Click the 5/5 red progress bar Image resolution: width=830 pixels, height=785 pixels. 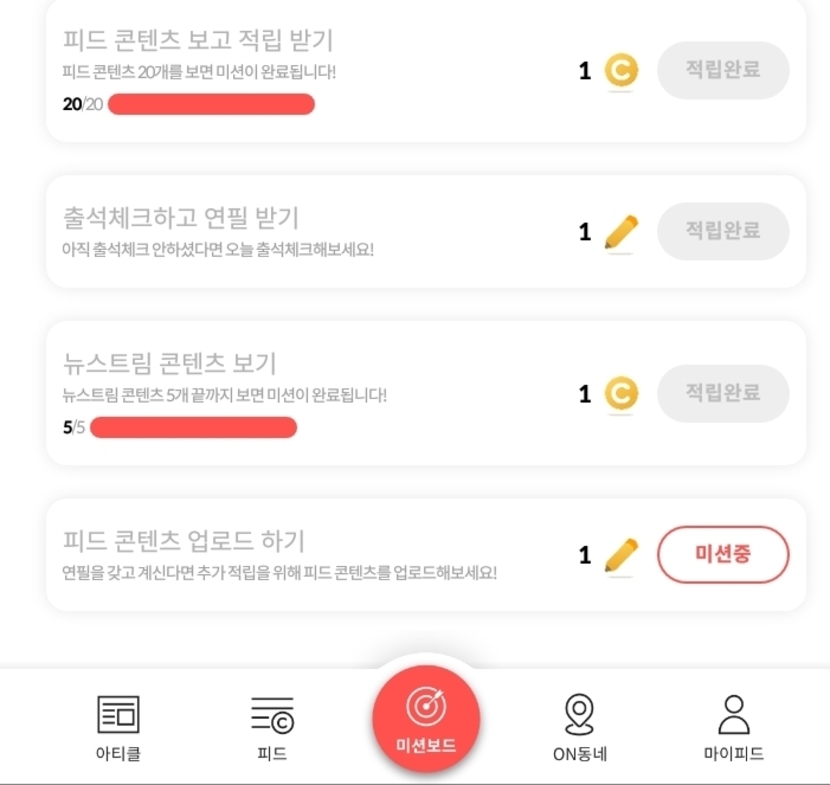(193, 428)
